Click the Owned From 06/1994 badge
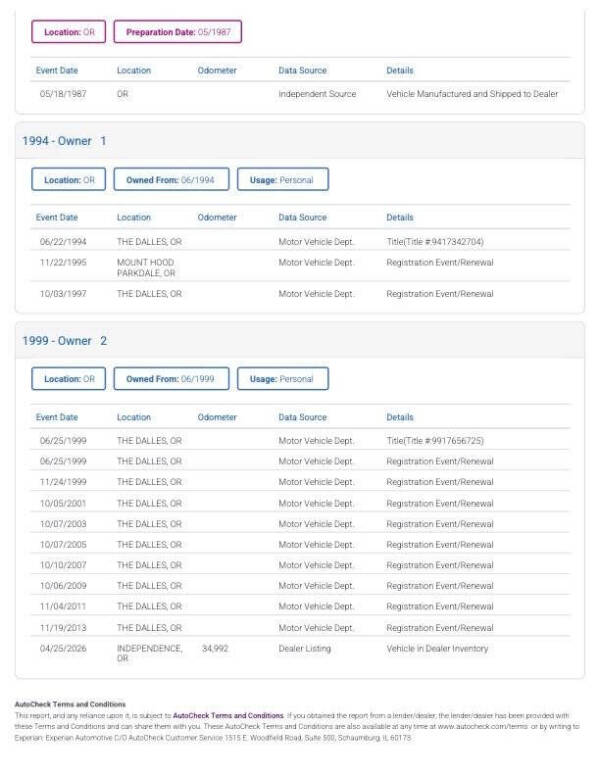 point(171,180)
